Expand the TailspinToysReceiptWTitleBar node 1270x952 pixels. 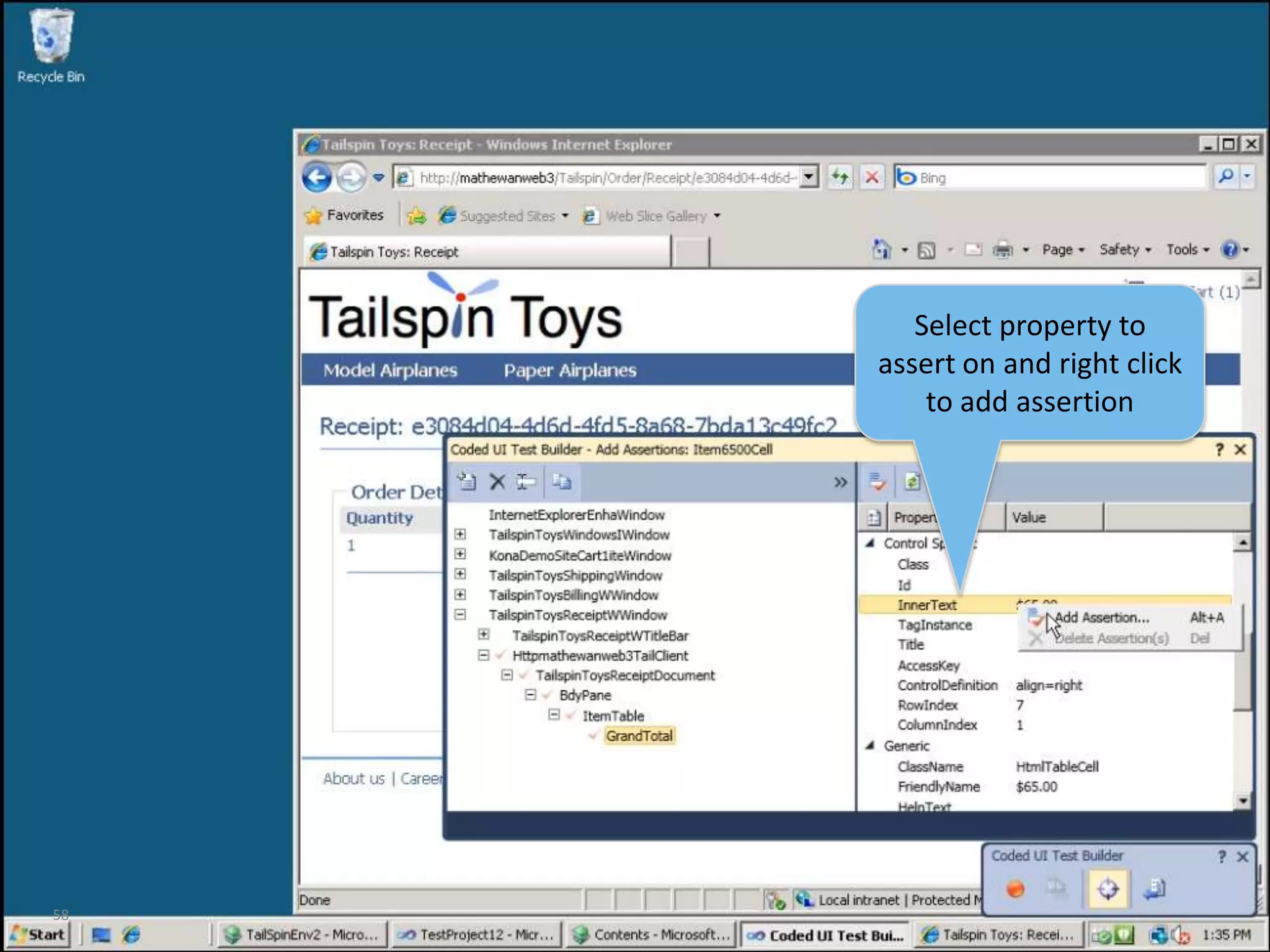(484, 635)
